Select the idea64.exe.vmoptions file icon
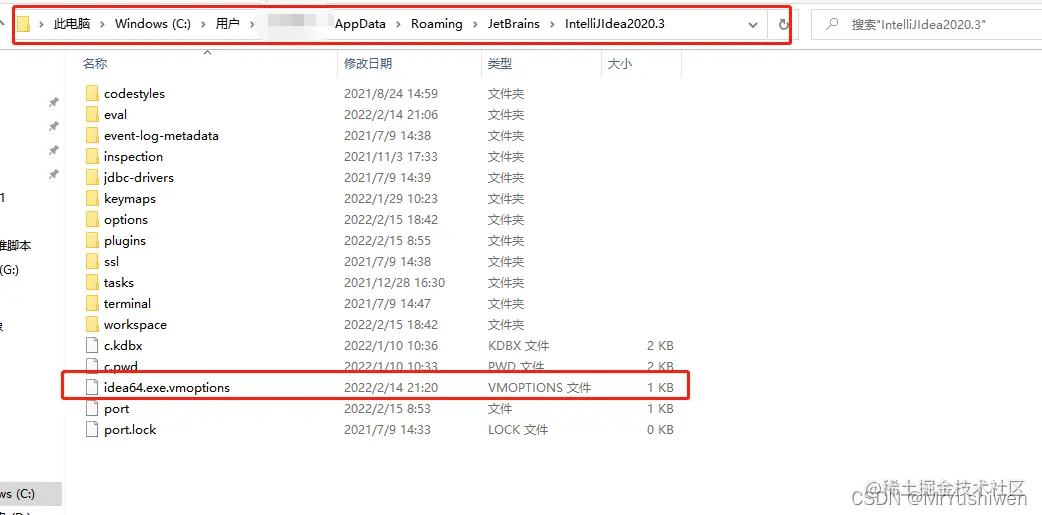Viewport: 1042px width, 515px height. pos(92,387)
